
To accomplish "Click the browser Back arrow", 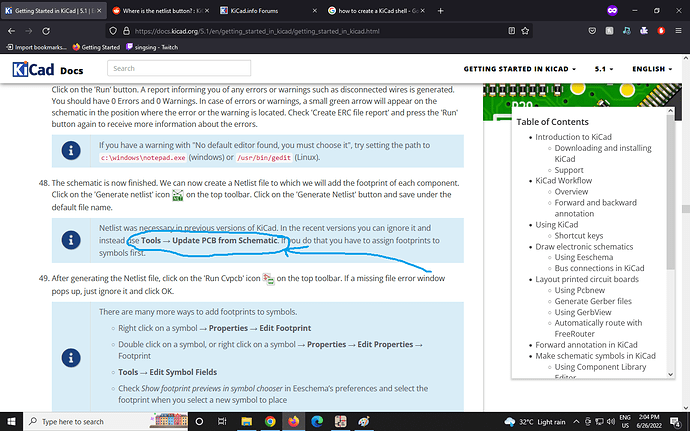I will (x=12, y=31).
